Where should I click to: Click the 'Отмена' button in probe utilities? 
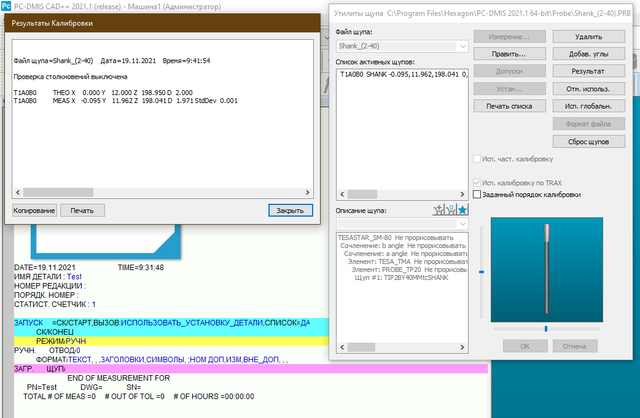pos(575,346)
